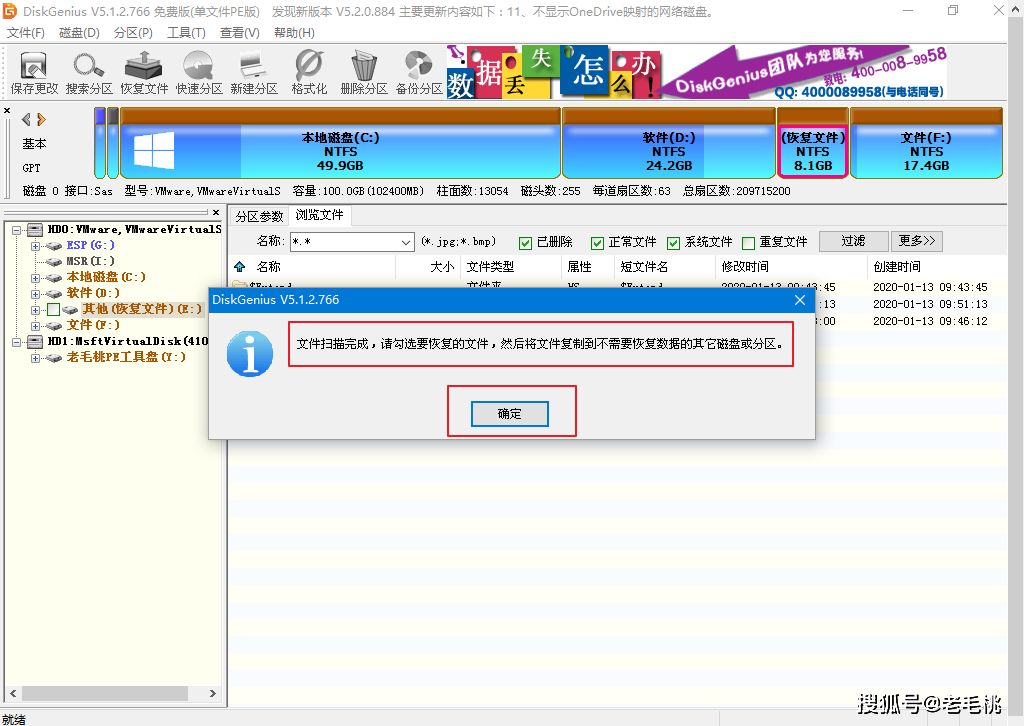The image size is (1024, 726).
Task: Click the 删除分区 delete partition icon
Action: click(x=364, y=73)
